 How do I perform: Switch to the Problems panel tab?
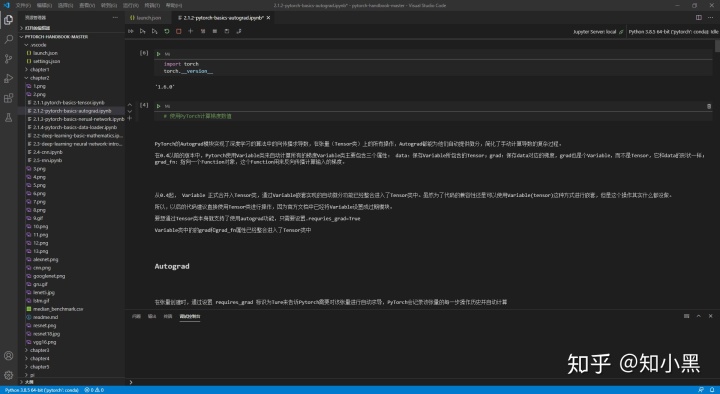coord(136,316)
